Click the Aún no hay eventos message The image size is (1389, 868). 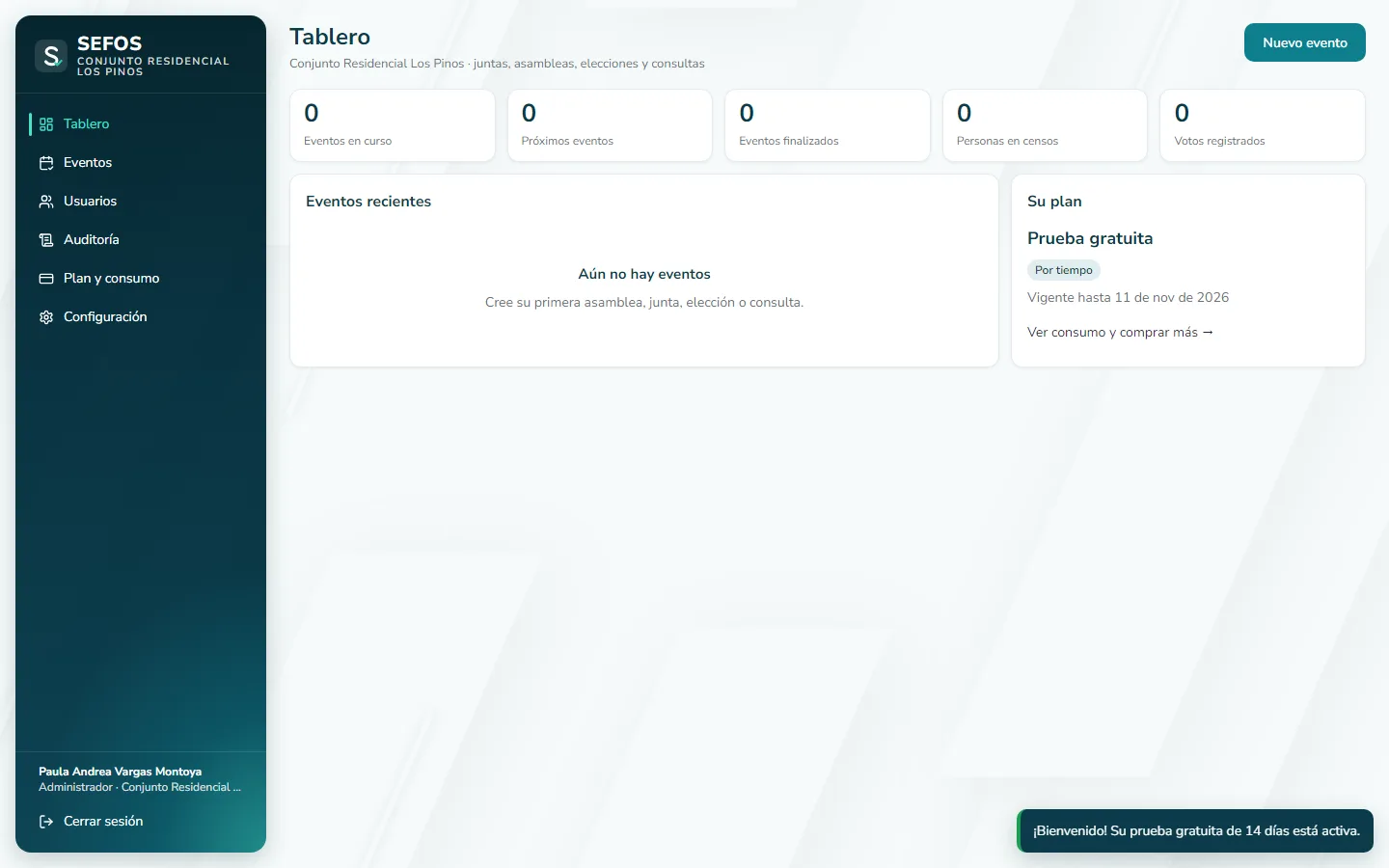point(644,275)
